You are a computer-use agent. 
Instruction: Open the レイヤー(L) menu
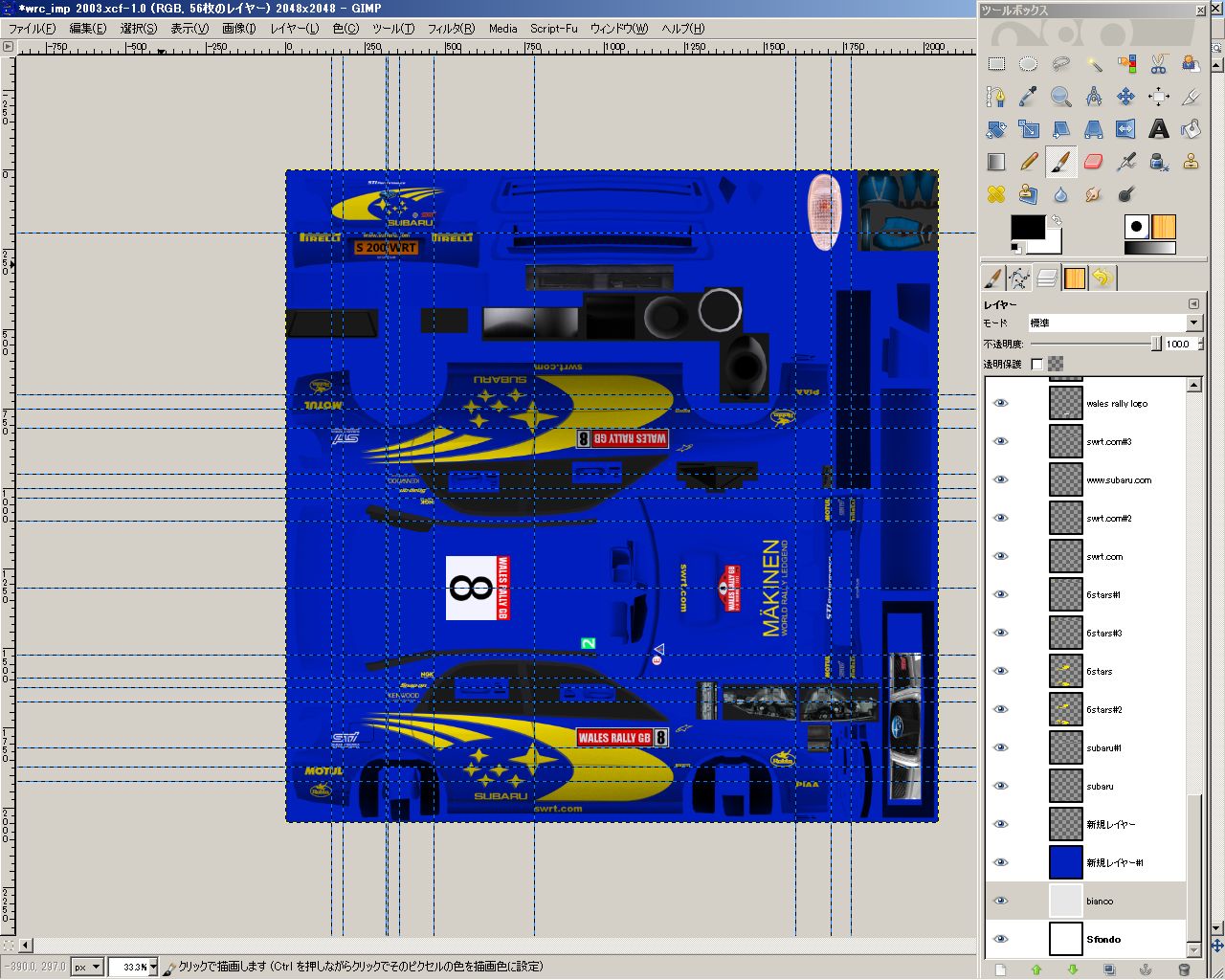[x=294, y=29]
